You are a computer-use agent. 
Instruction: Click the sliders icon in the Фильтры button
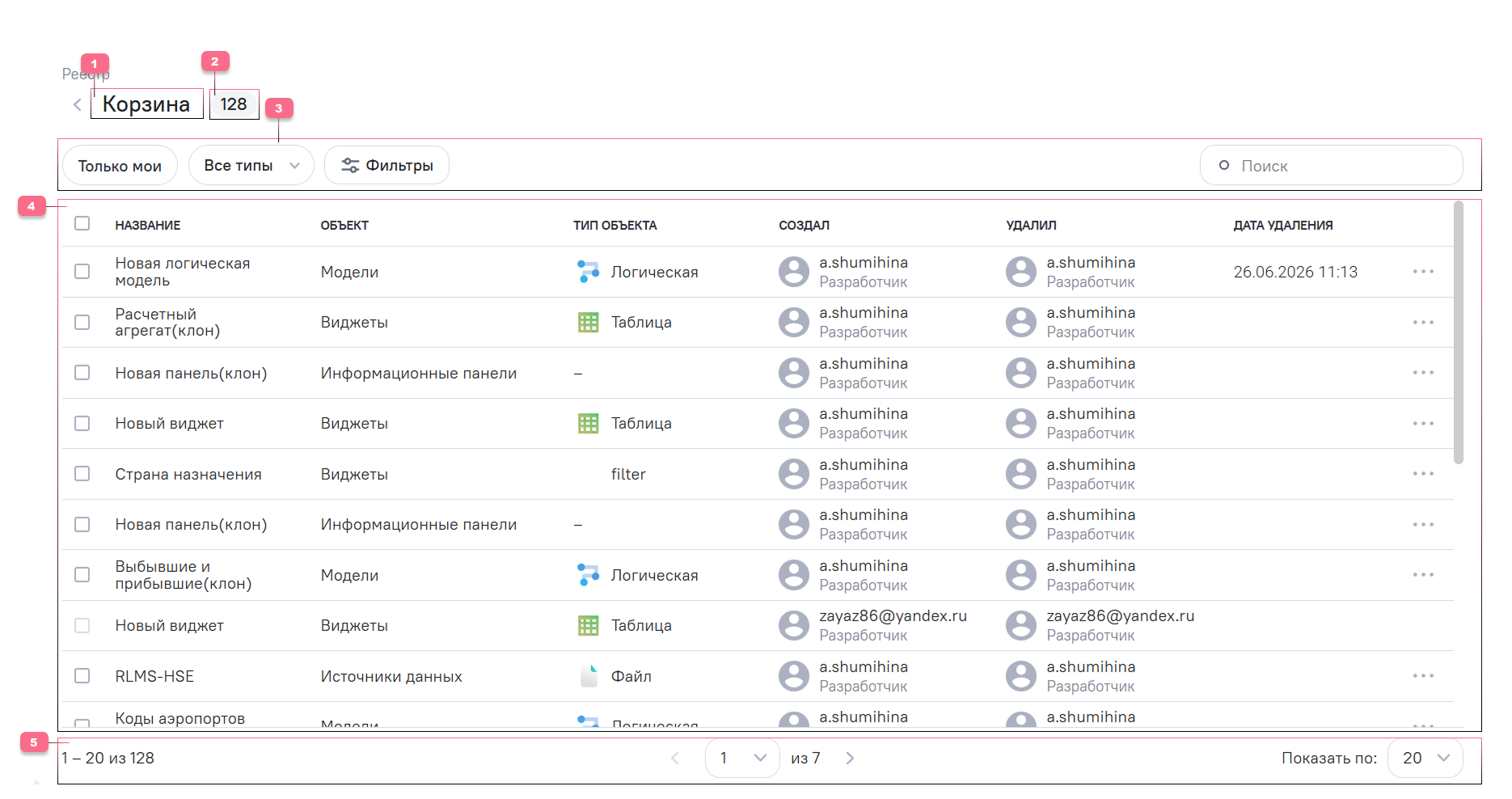[350, 166]
